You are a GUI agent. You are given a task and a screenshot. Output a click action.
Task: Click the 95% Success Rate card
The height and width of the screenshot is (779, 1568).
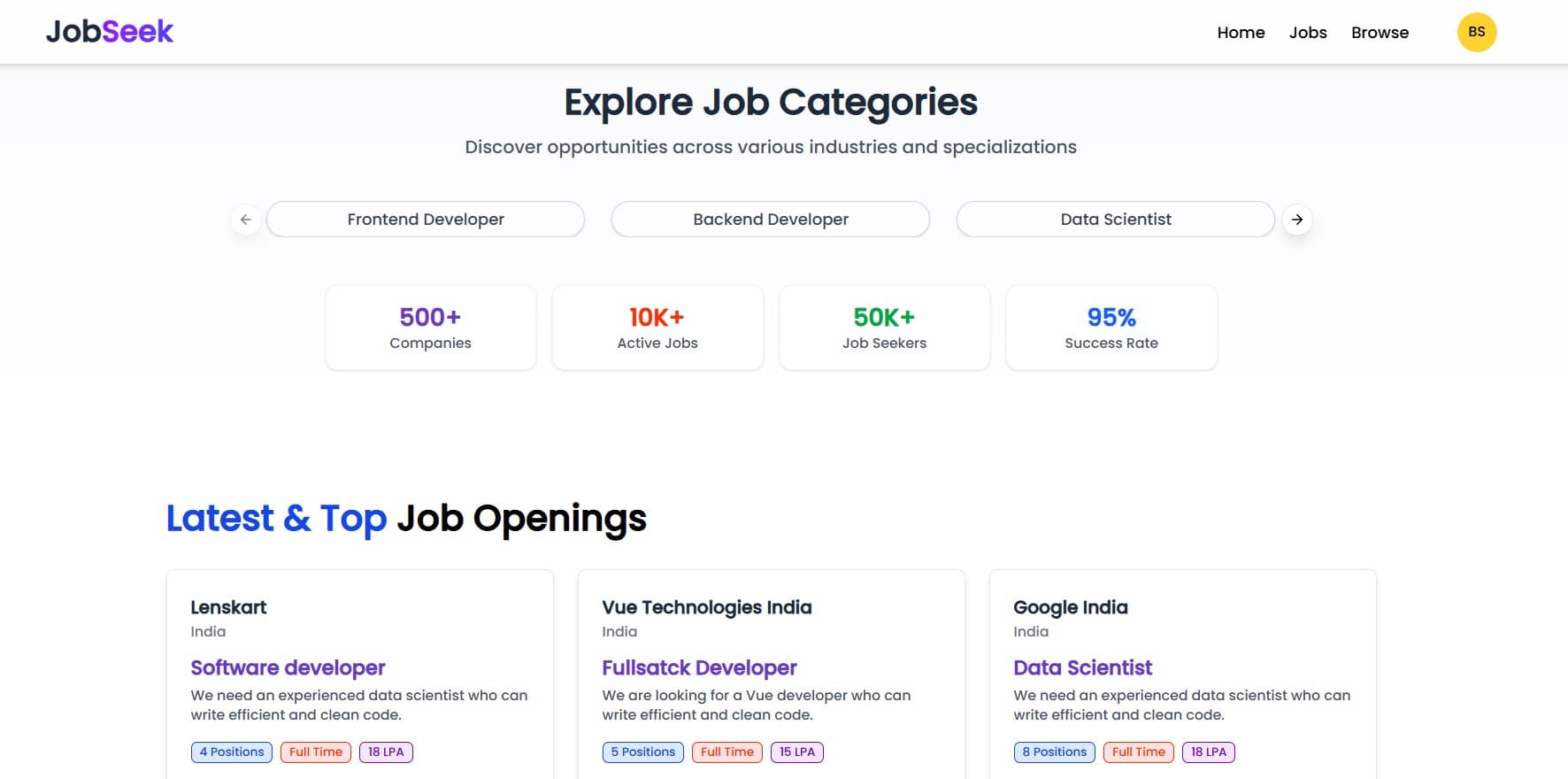coord(1111,328)
